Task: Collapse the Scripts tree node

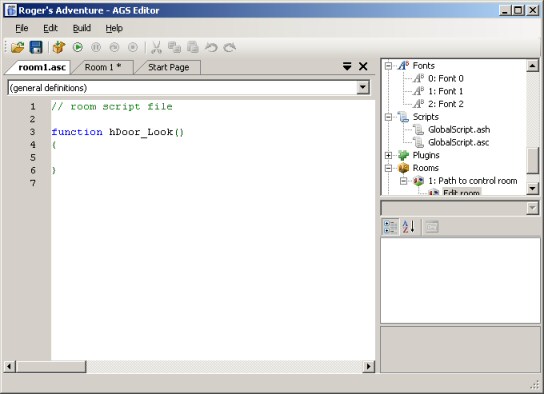Action: pos(389,117)
